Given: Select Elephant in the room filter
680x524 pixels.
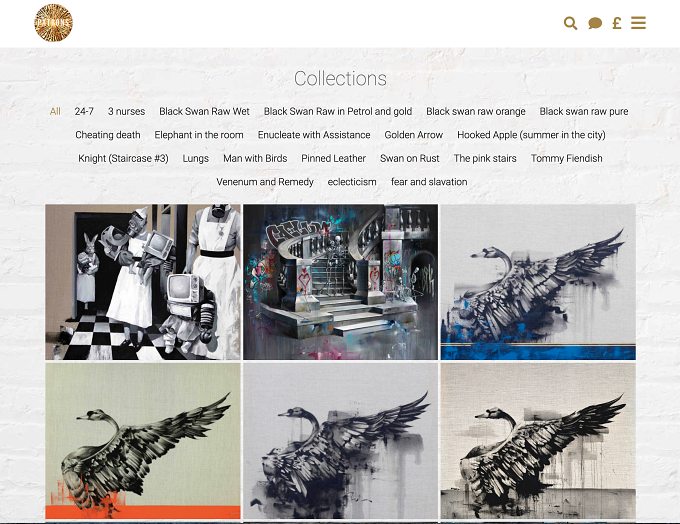Looking at the screenshot, I should [x=199, y=135].
